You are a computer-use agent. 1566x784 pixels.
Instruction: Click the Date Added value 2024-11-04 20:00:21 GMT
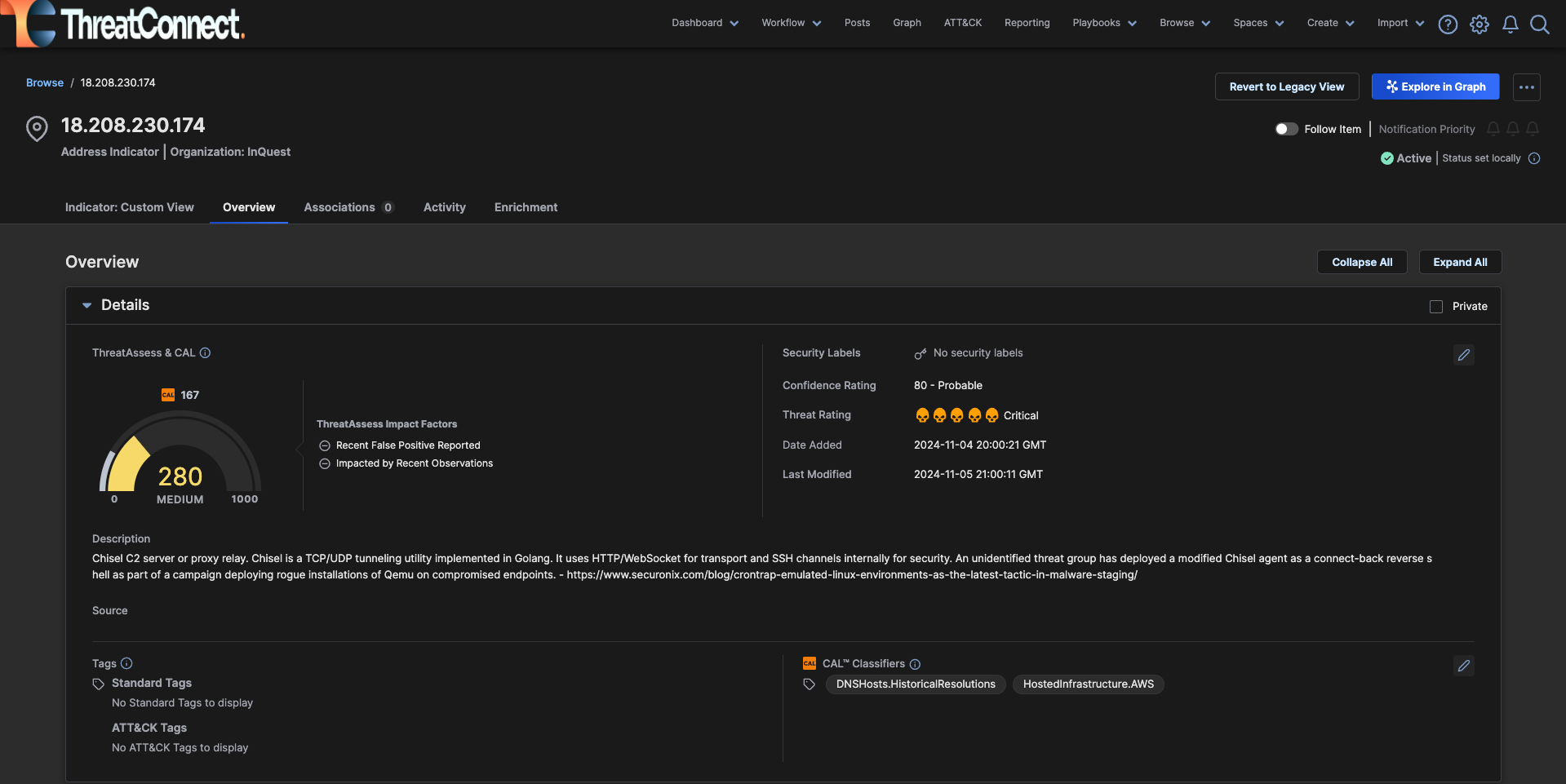pyautogui.click(x=980, y=445)
